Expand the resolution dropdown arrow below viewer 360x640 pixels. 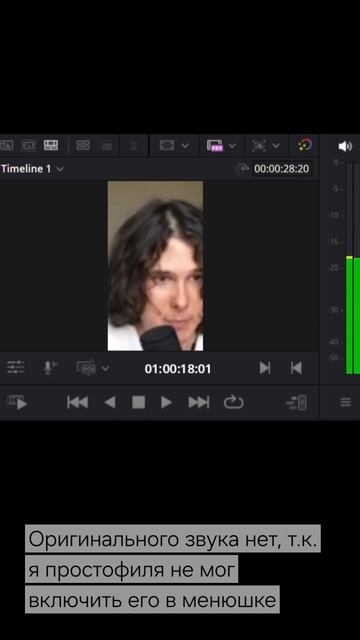(105, 369)
